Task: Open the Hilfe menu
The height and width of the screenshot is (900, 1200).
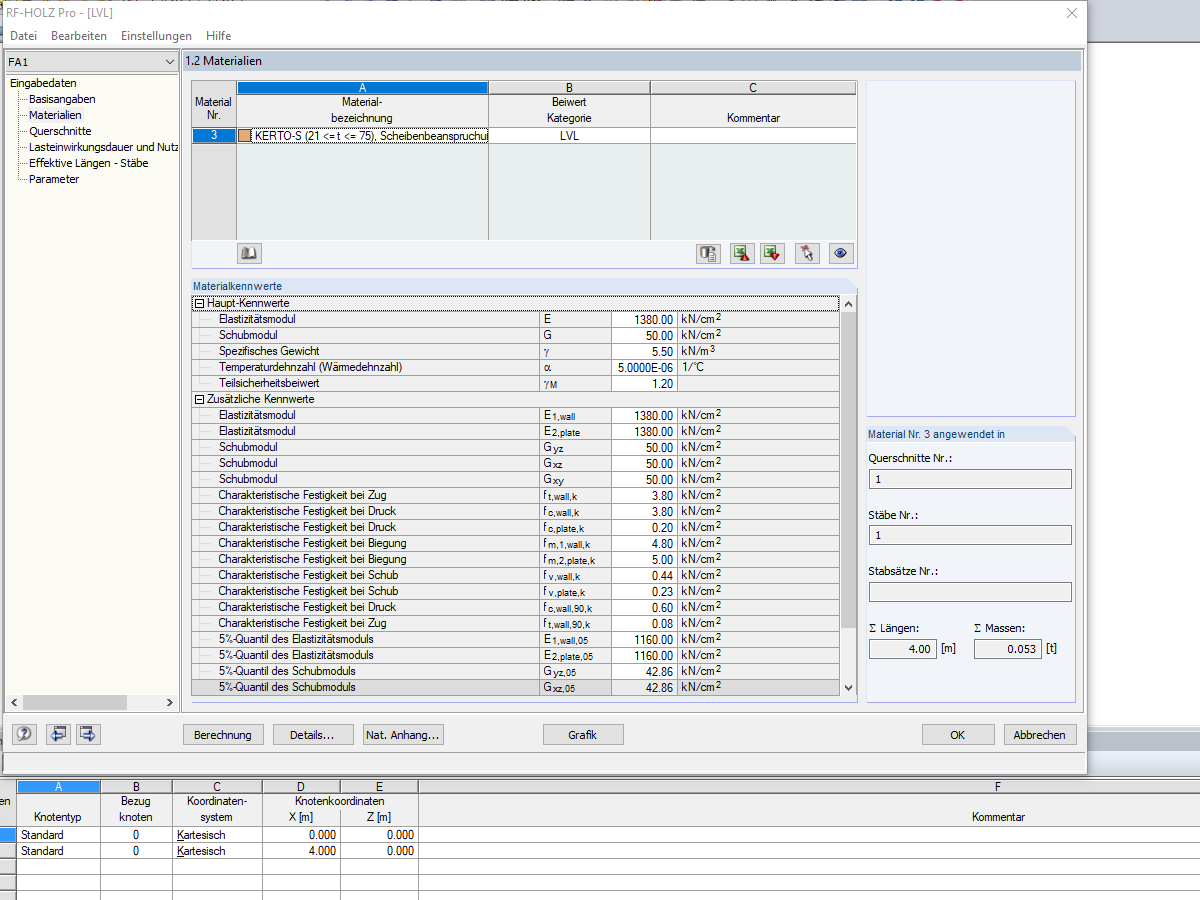Action: 218,35
